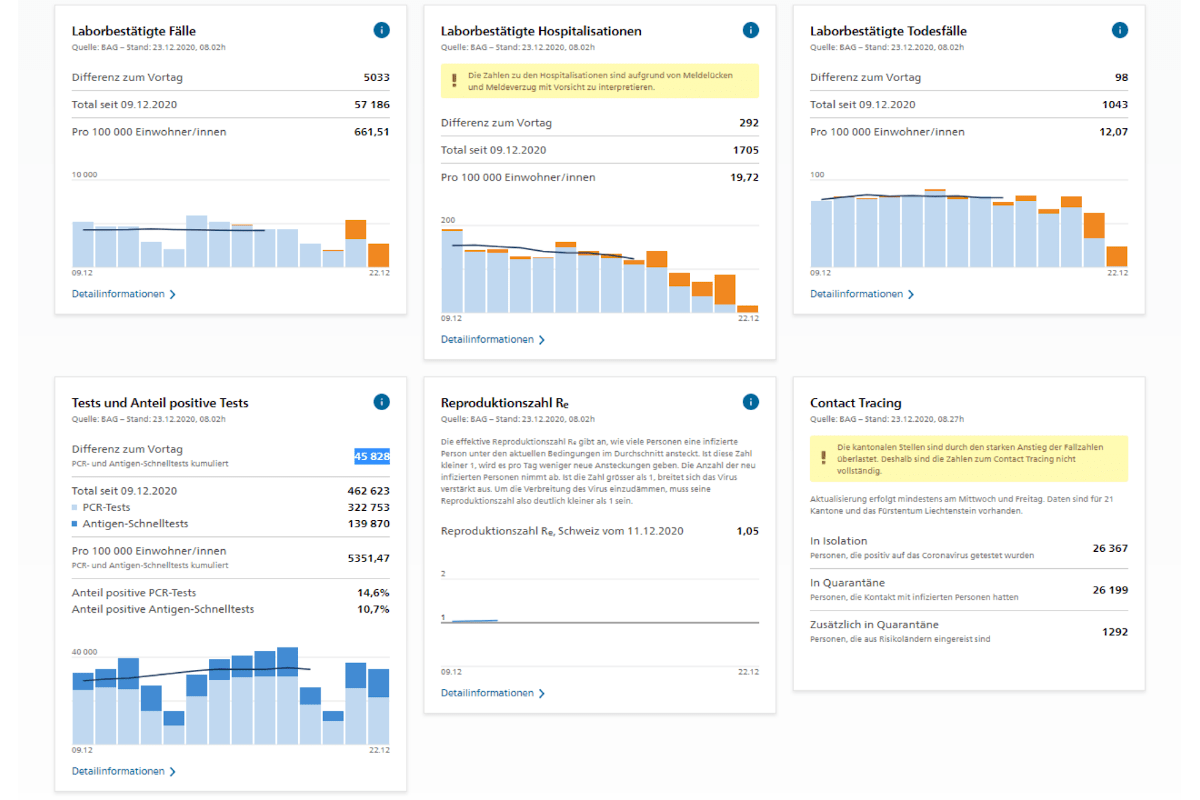Image resolution: width=1200 pixels, height=800 pixels.
Task: Click Laborbestätigte Fälle card title
Action: (x=133, y=31)
